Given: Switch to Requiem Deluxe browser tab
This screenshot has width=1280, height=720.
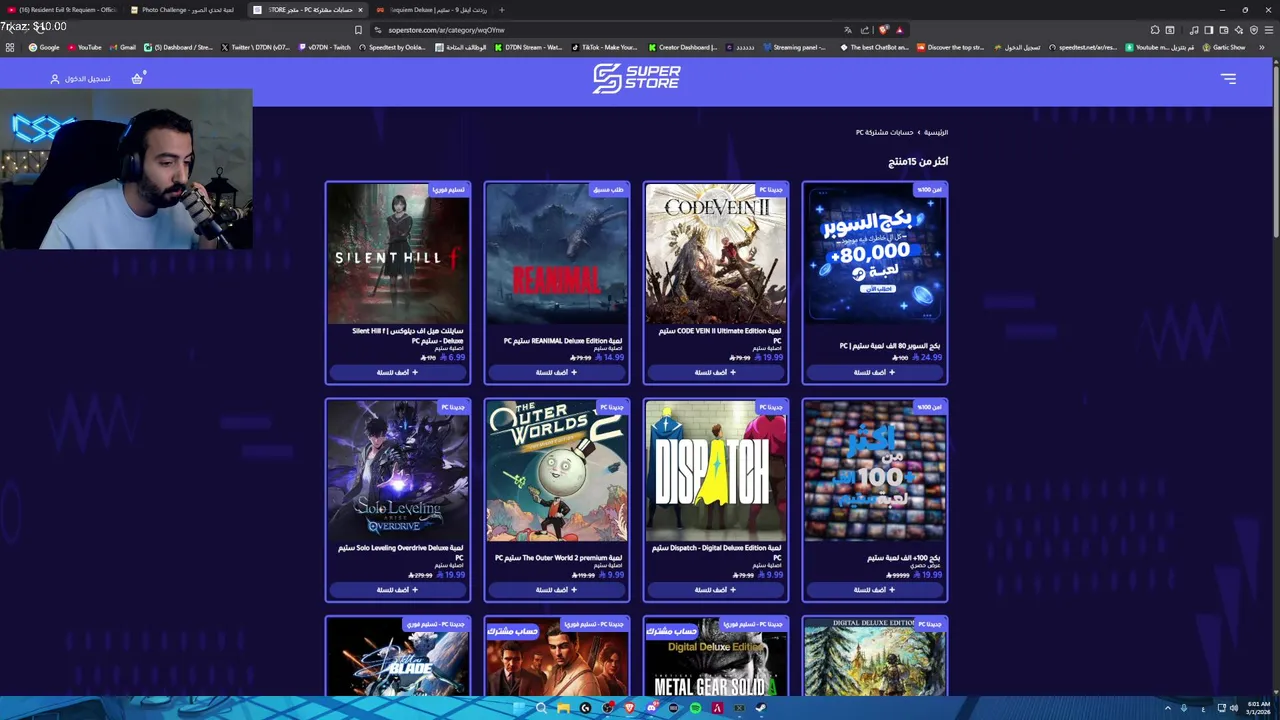Looking at the screenshot, I should click(430, 10).
